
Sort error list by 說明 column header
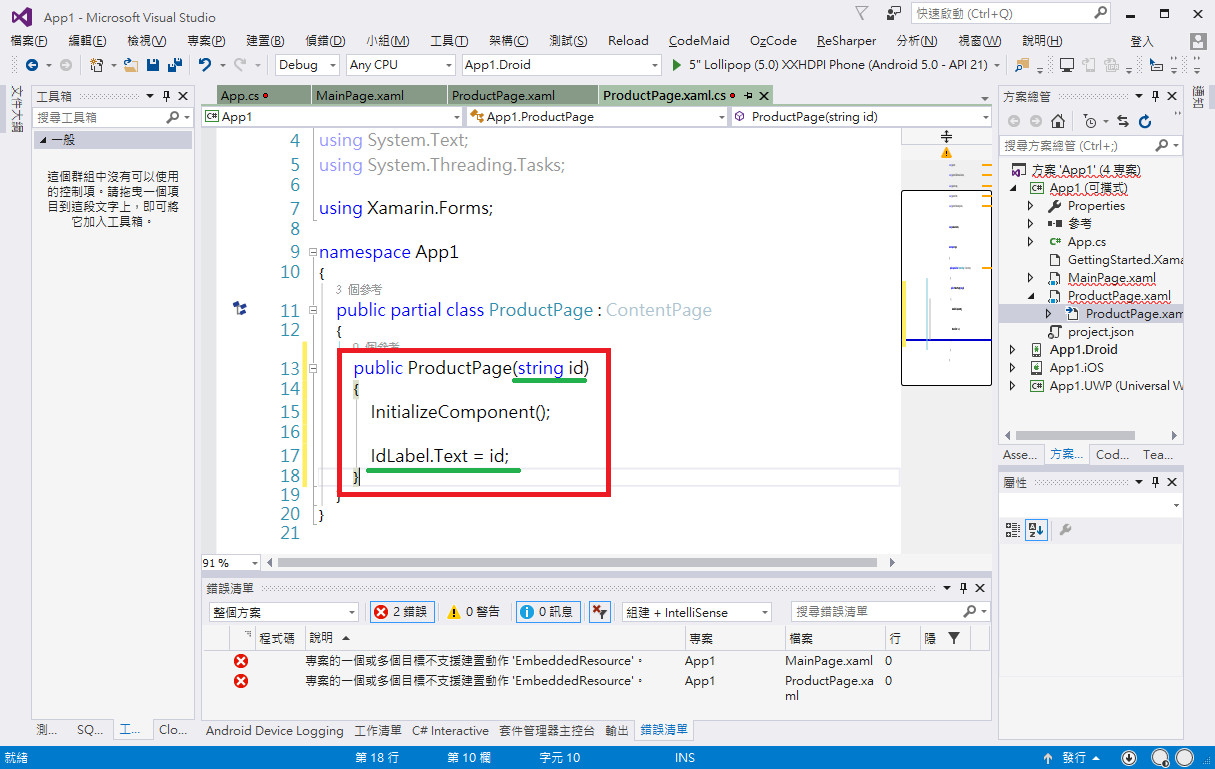click(493, 637)
